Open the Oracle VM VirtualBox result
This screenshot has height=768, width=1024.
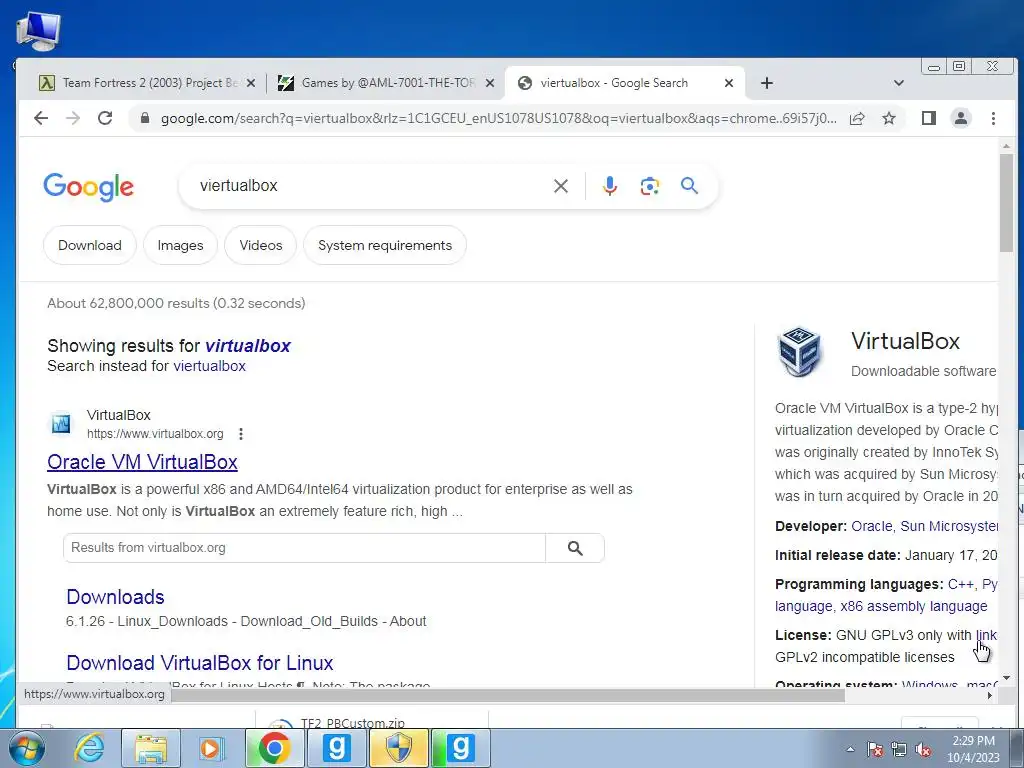pyautogui.click(x=142, y=462)
